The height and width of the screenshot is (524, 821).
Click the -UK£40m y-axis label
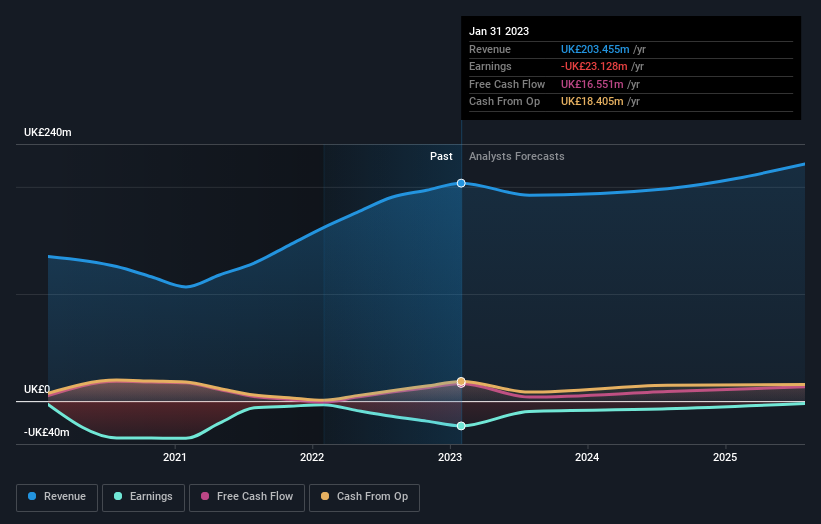pyautogui.click(x=47, y=432)
